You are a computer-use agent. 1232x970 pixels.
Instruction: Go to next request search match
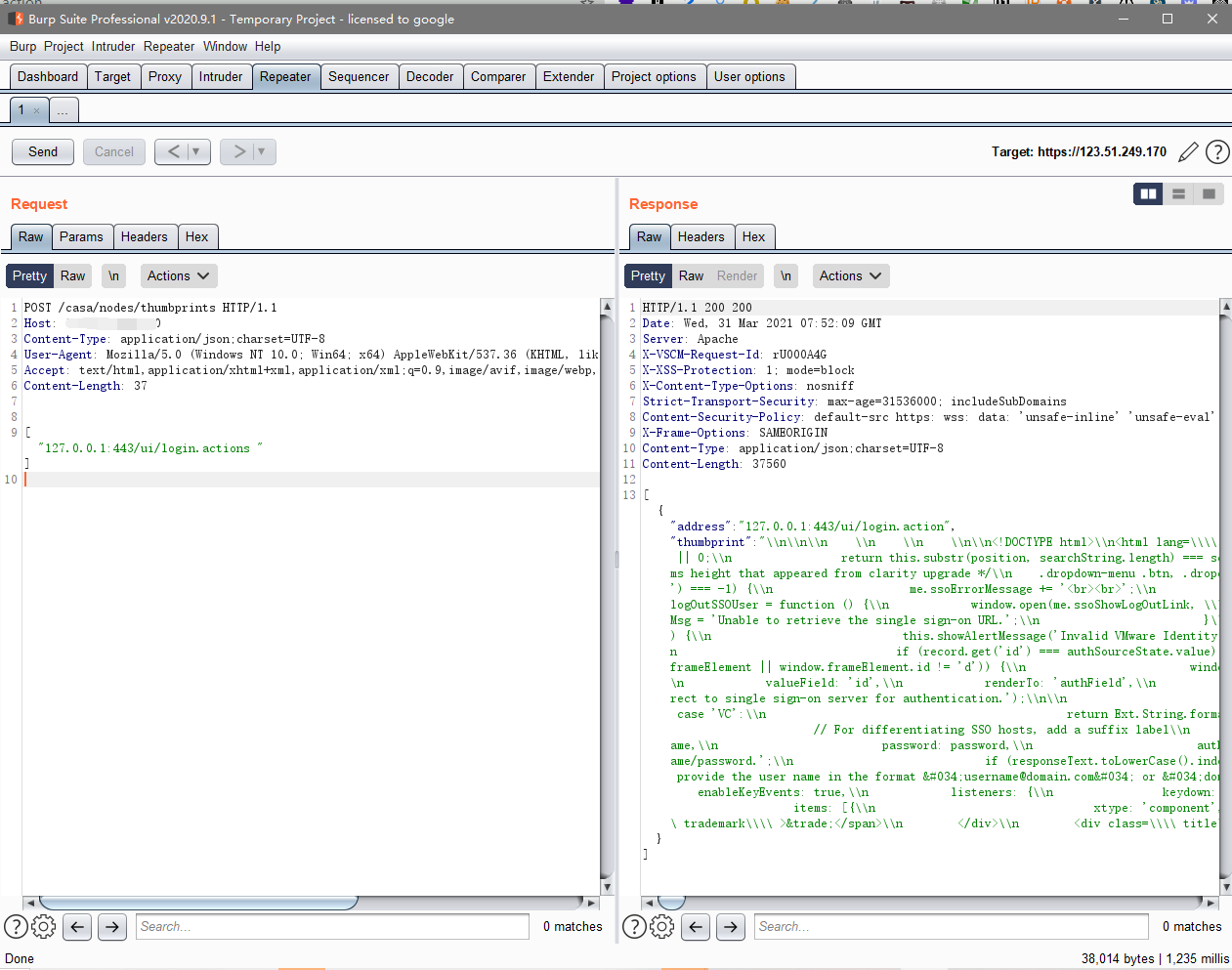(x=112, y=926)
